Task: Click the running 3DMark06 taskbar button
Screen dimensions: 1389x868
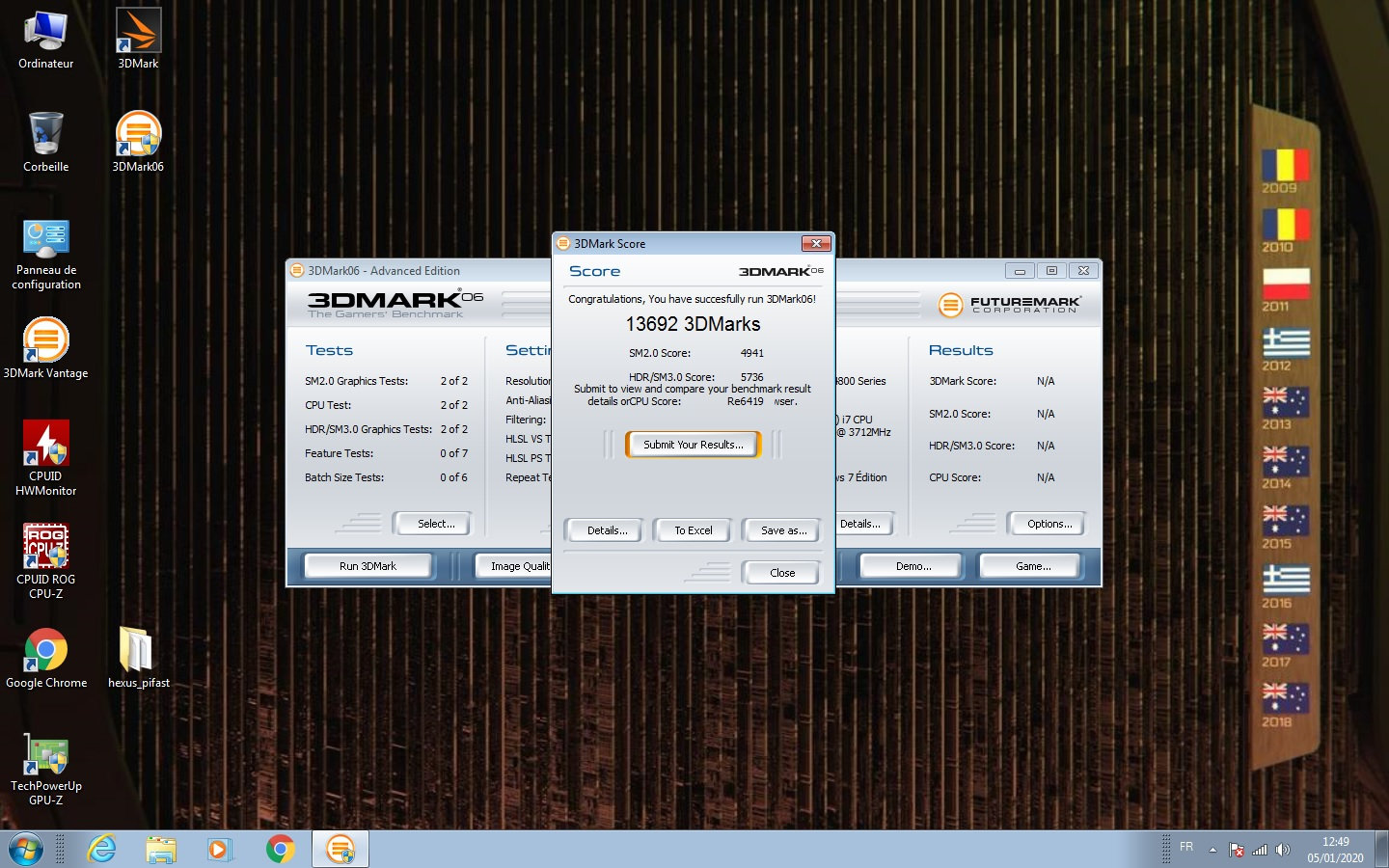Action: coord(340,849)
